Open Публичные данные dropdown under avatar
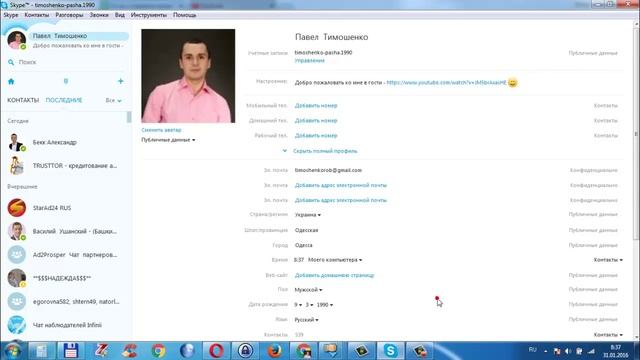The image size is (640, 360). pos(168,140)
